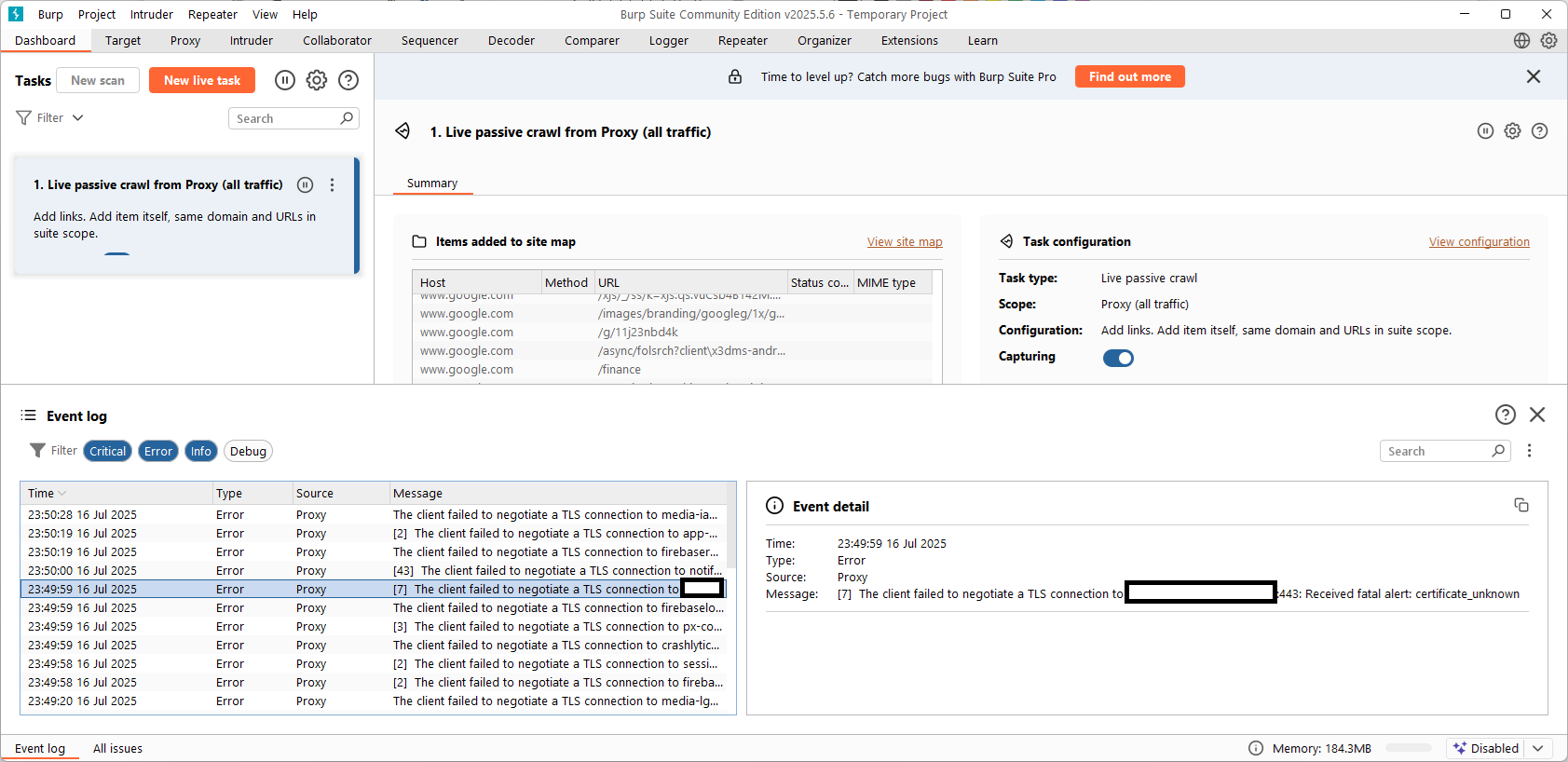1568x762 pixels.
Task: Open the Disabled dropdown arrow in status bar
Action: pyautogui.click(x=1538, y=748)
